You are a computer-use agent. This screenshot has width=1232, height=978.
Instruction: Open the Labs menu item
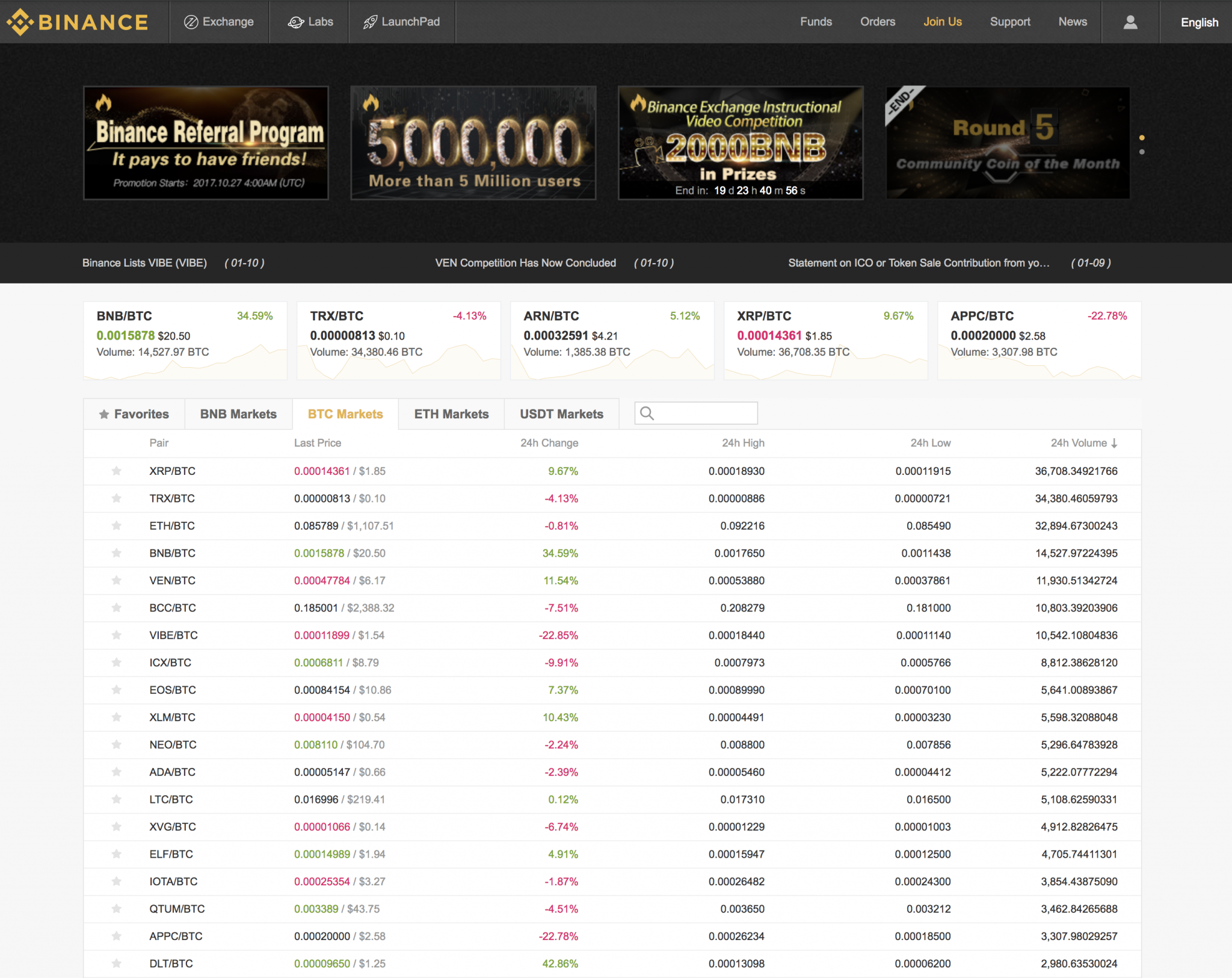tap(310, 22)
